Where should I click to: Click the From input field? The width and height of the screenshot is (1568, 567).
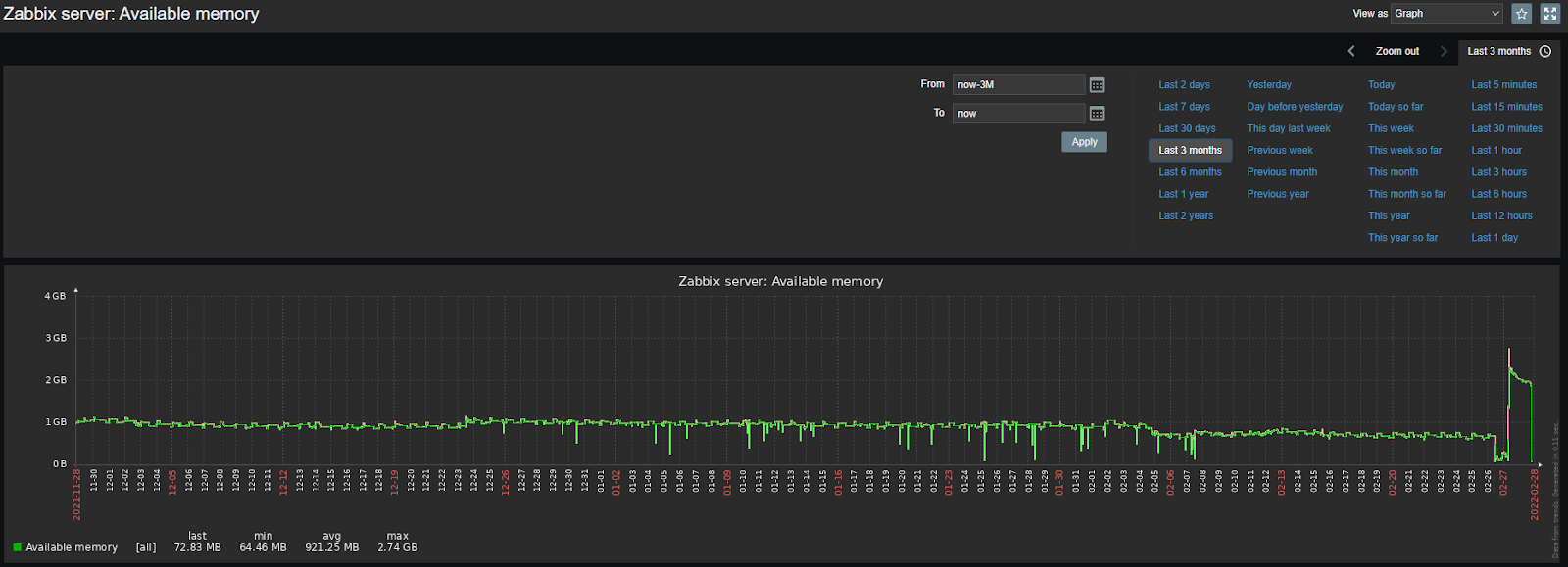click(1018, 85)
